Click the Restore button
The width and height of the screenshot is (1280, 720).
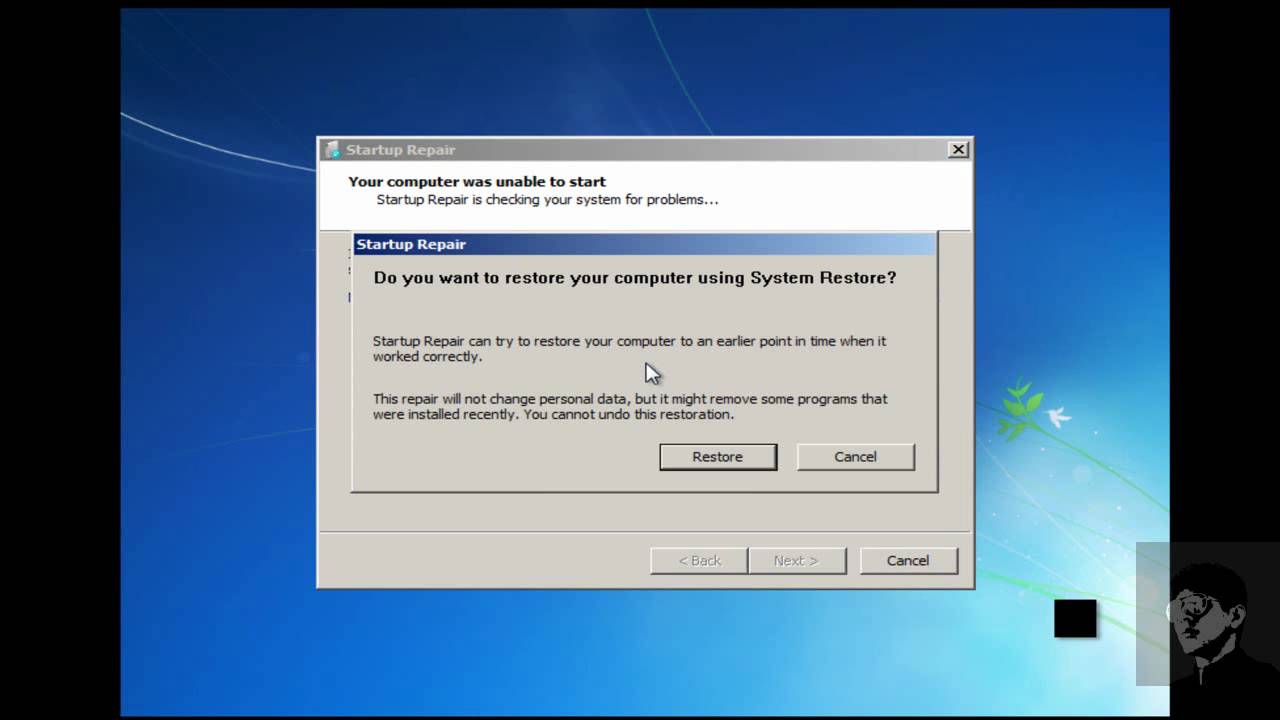pos(718,457)
